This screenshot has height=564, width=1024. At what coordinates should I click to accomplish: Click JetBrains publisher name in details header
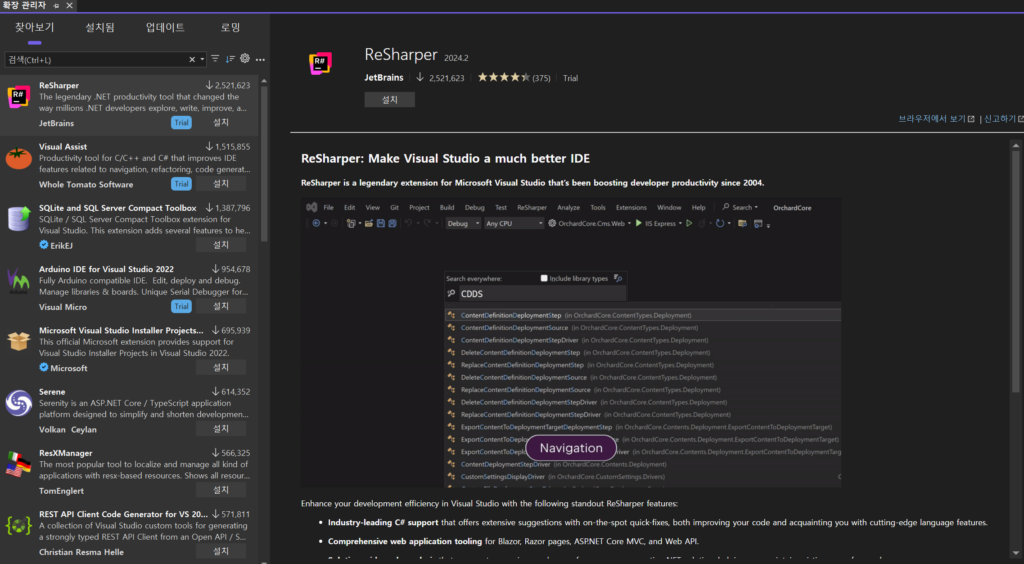coord(384,77)
